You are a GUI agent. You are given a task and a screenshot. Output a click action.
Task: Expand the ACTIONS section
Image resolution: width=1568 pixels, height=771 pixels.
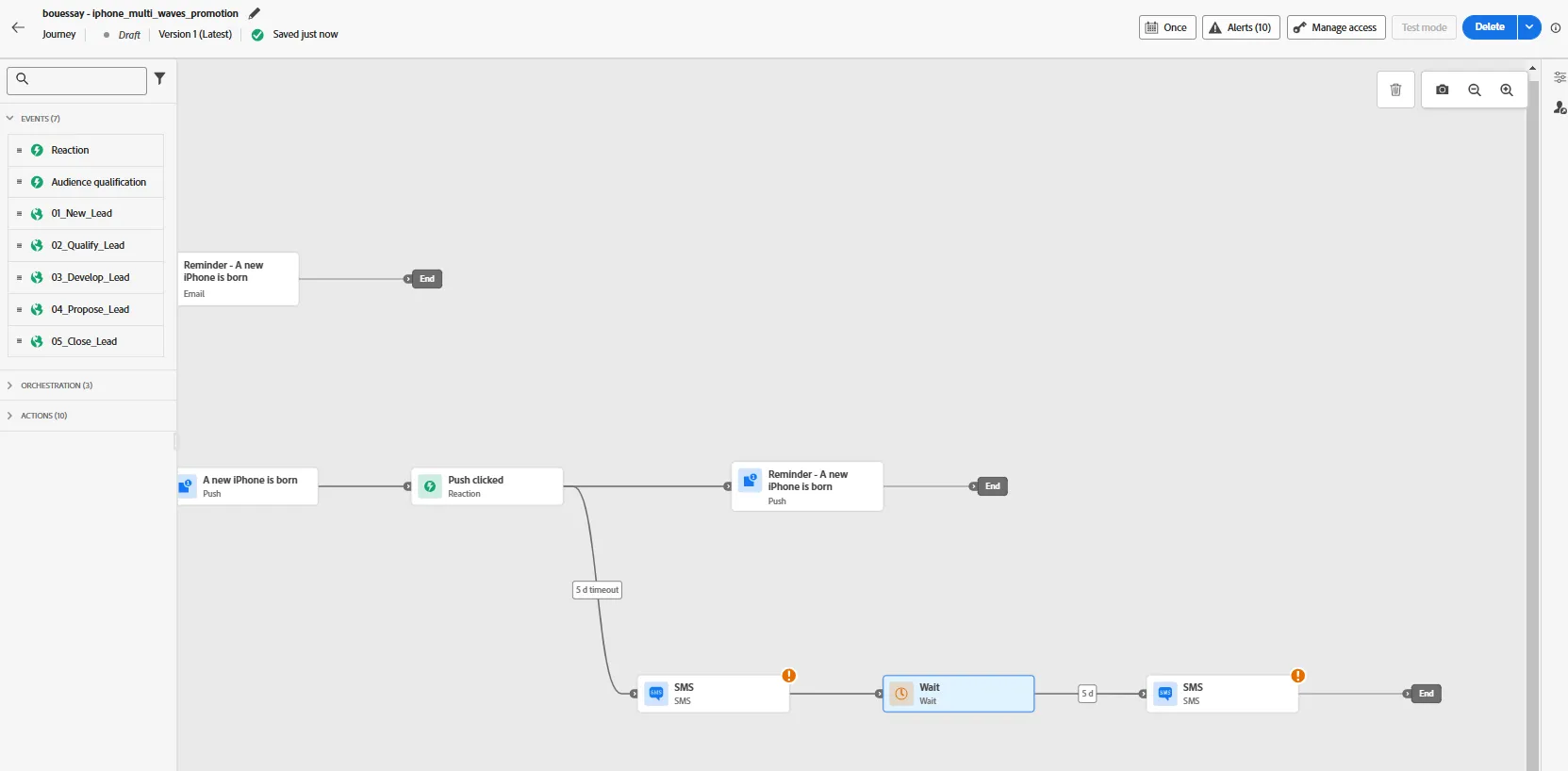point(10,416)
